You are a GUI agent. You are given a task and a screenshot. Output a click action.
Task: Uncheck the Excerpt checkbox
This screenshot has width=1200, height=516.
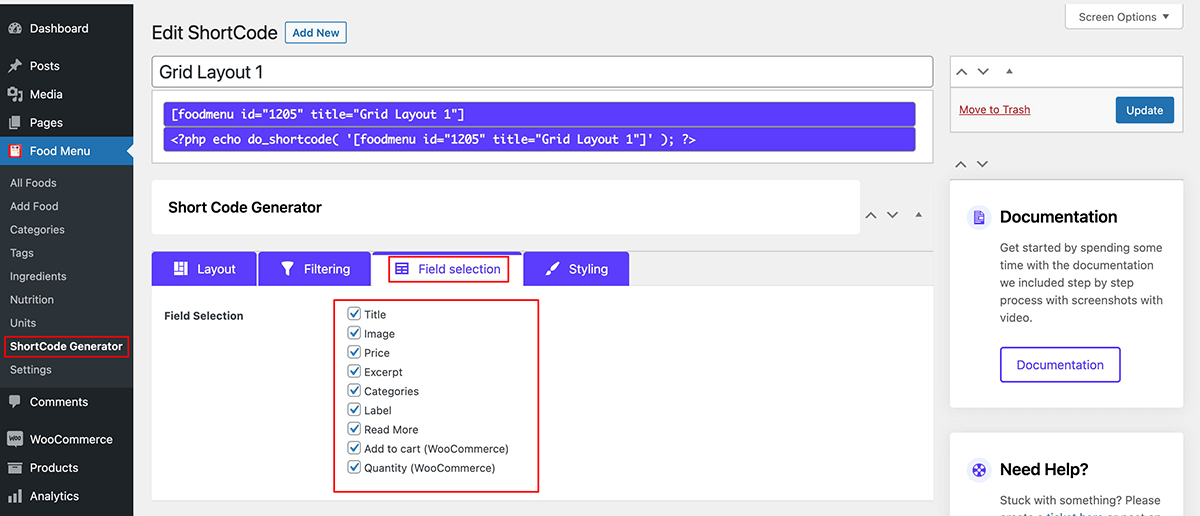coord(354,371)
